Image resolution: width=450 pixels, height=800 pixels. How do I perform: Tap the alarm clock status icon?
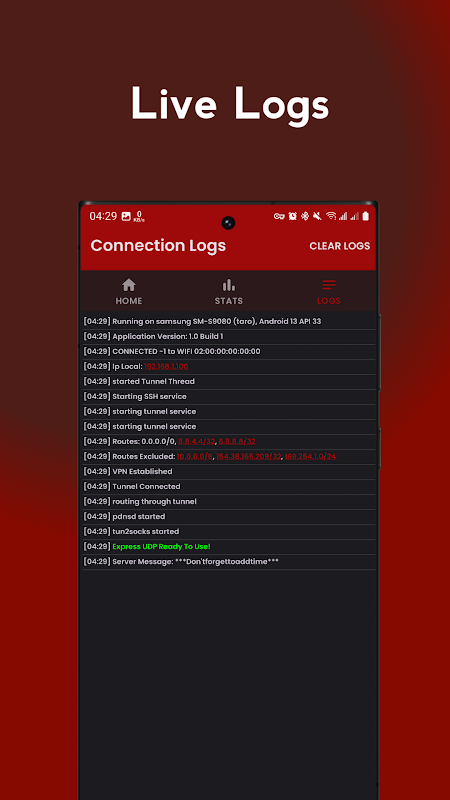(x=292, y=216)
